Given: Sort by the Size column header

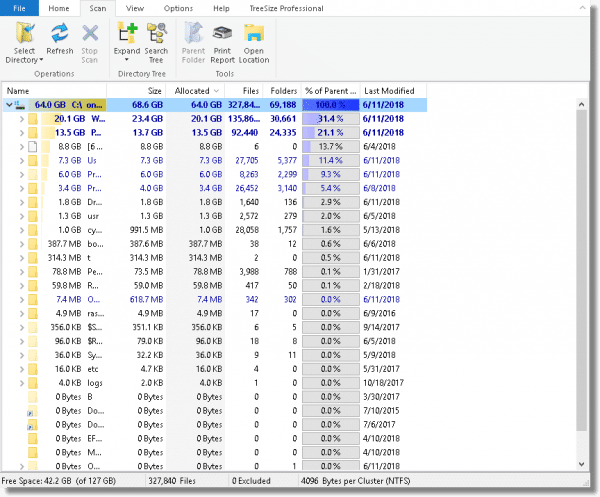Looking at the screenshot, I should 136,91.
